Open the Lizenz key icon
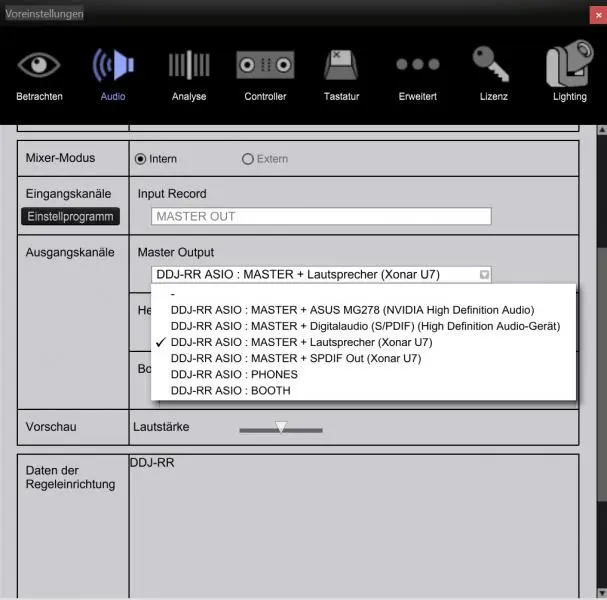 tap(493, 66)
